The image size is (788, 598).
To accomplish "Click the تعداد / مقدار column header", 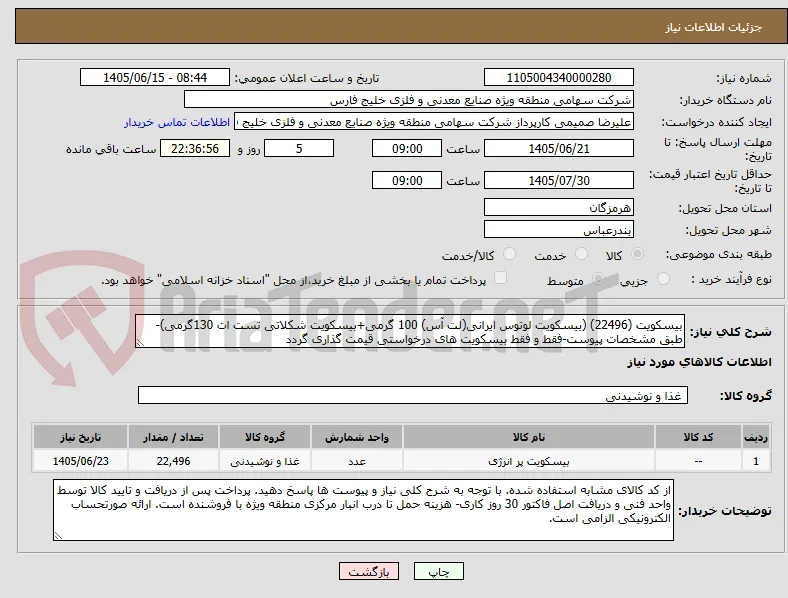I will point(173,437).
